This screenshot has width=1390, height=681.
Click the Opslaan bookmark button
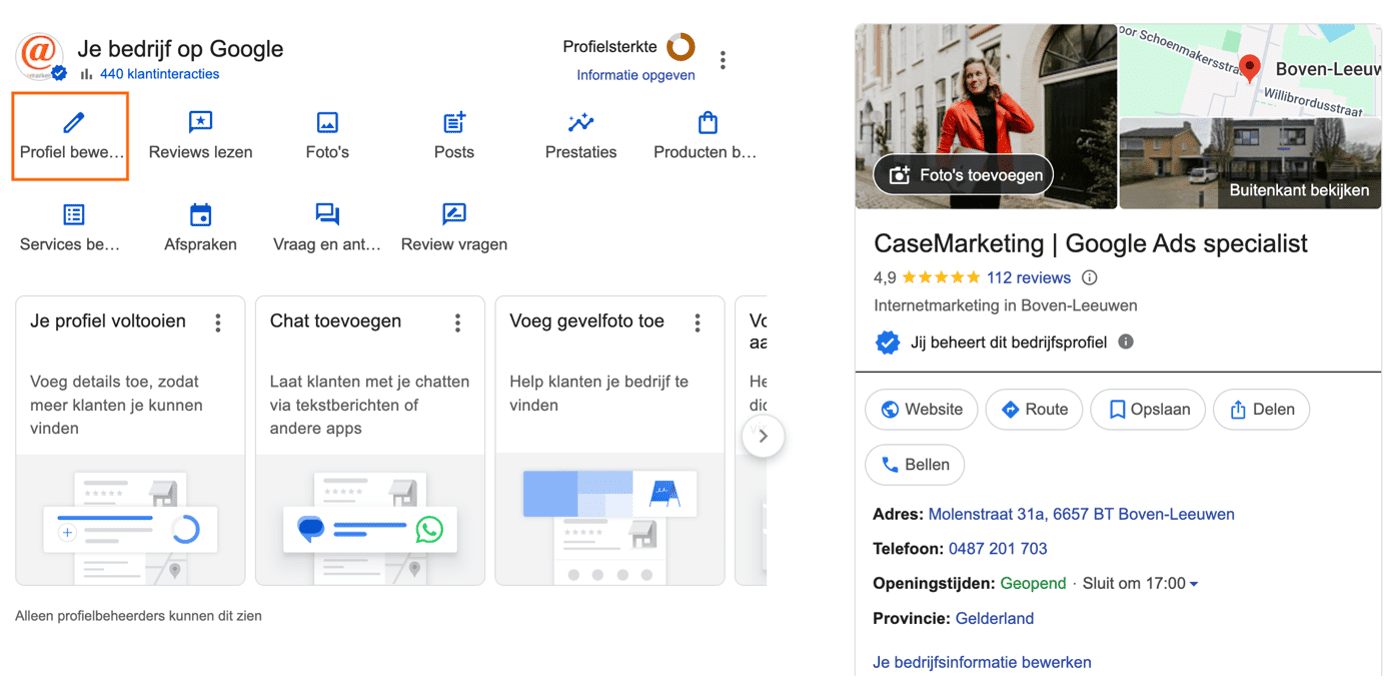point(1148,409)
